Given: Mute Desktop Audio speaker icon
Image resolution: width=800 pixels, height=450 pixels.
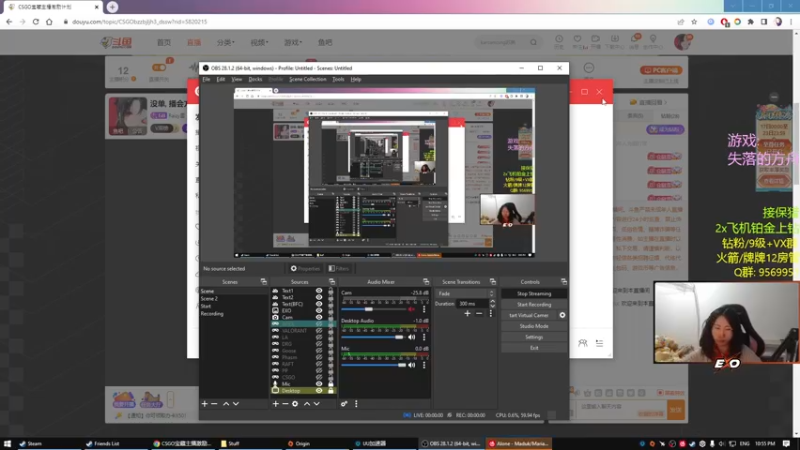Looking at the screenshot, I should point(412,337).
